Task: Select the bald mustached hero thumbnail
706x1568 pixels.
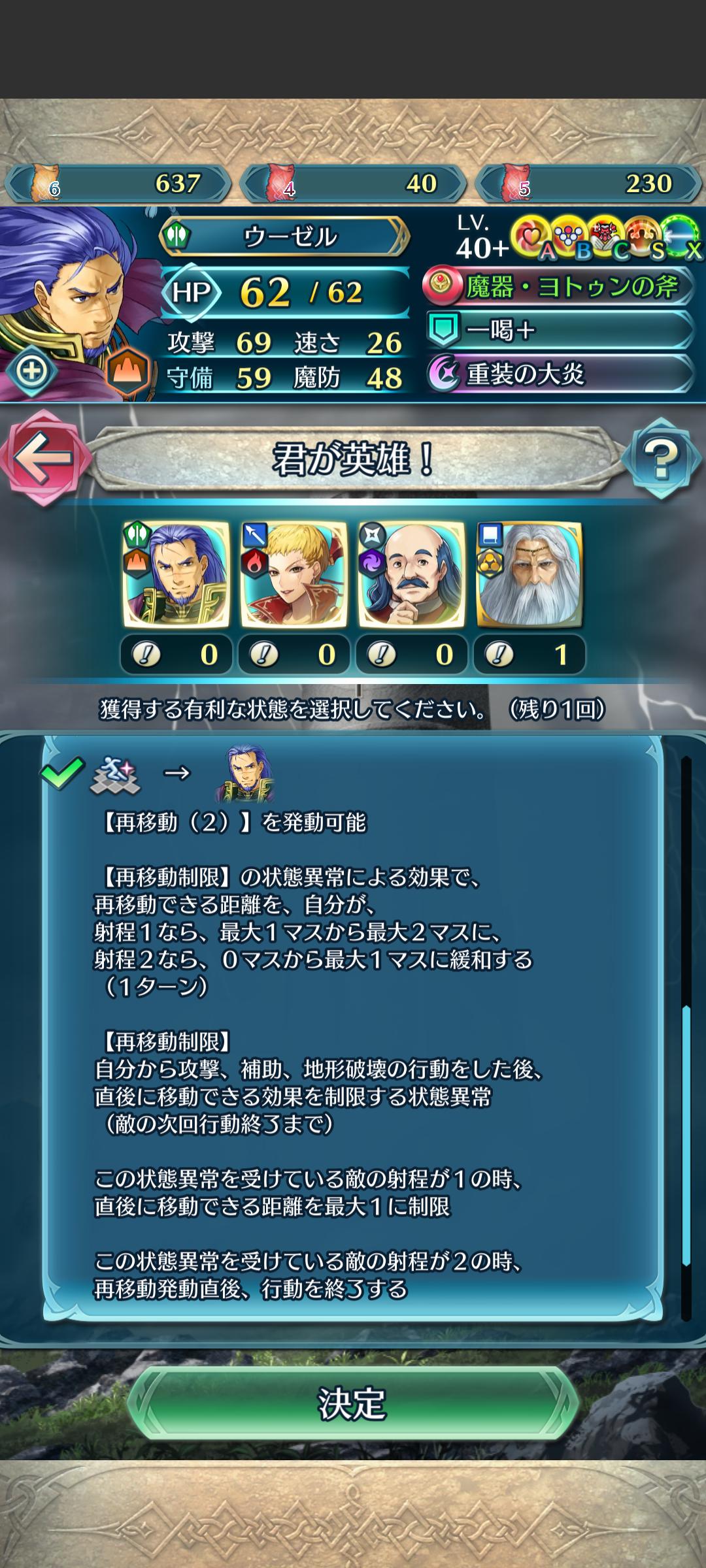Action: (411, 574)
